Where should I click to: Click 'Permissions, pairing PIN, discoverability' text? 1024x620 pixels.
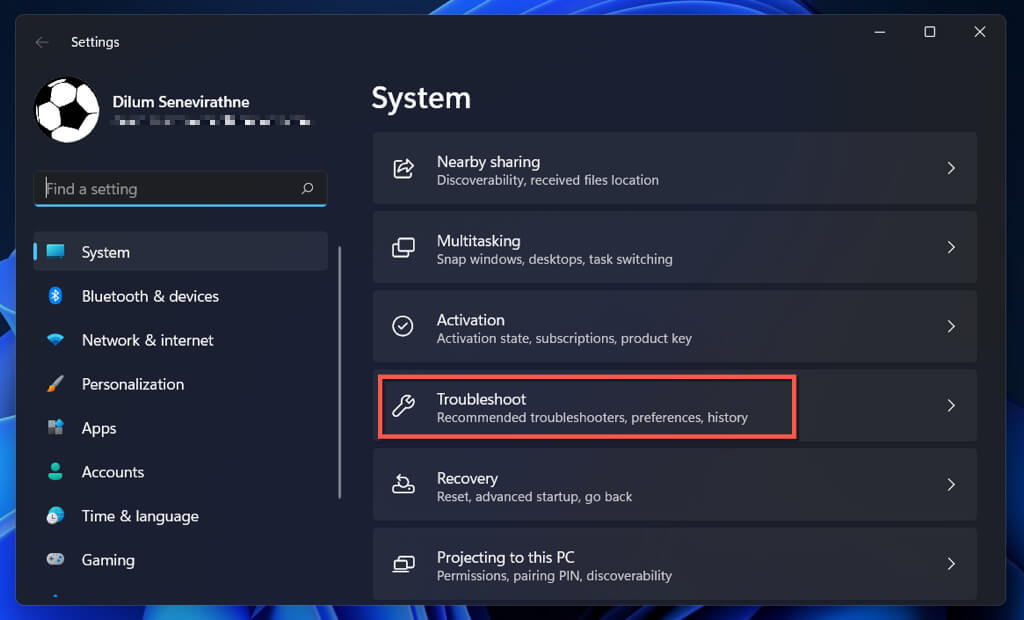[554, 576]
